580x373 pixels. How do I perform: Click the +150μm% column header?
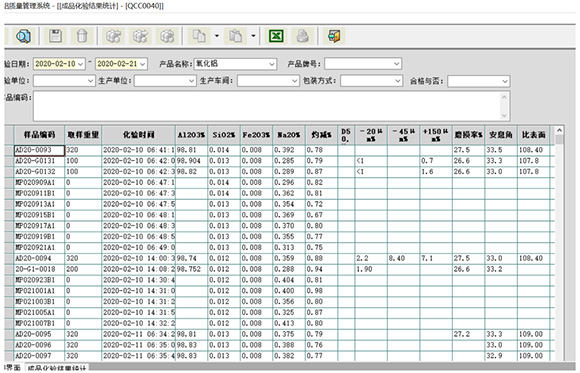[436, 135]
